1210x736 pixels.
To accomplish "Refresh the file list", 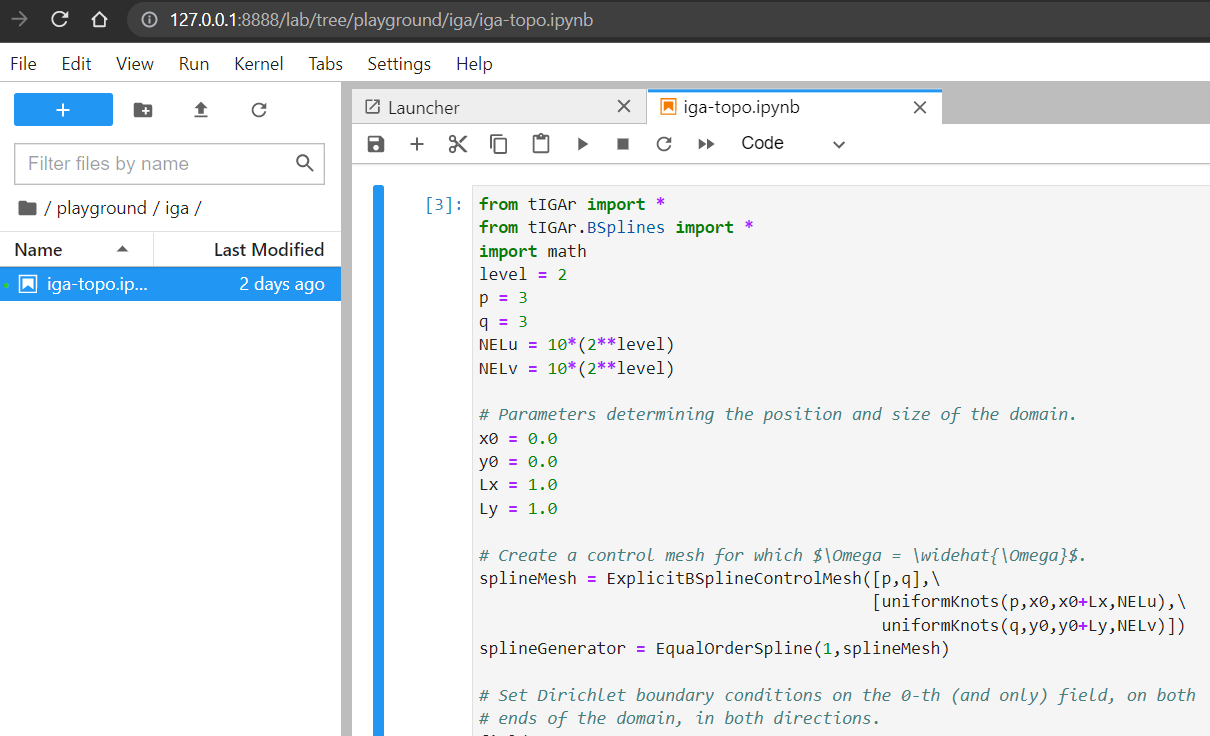I will coord(259,110).
